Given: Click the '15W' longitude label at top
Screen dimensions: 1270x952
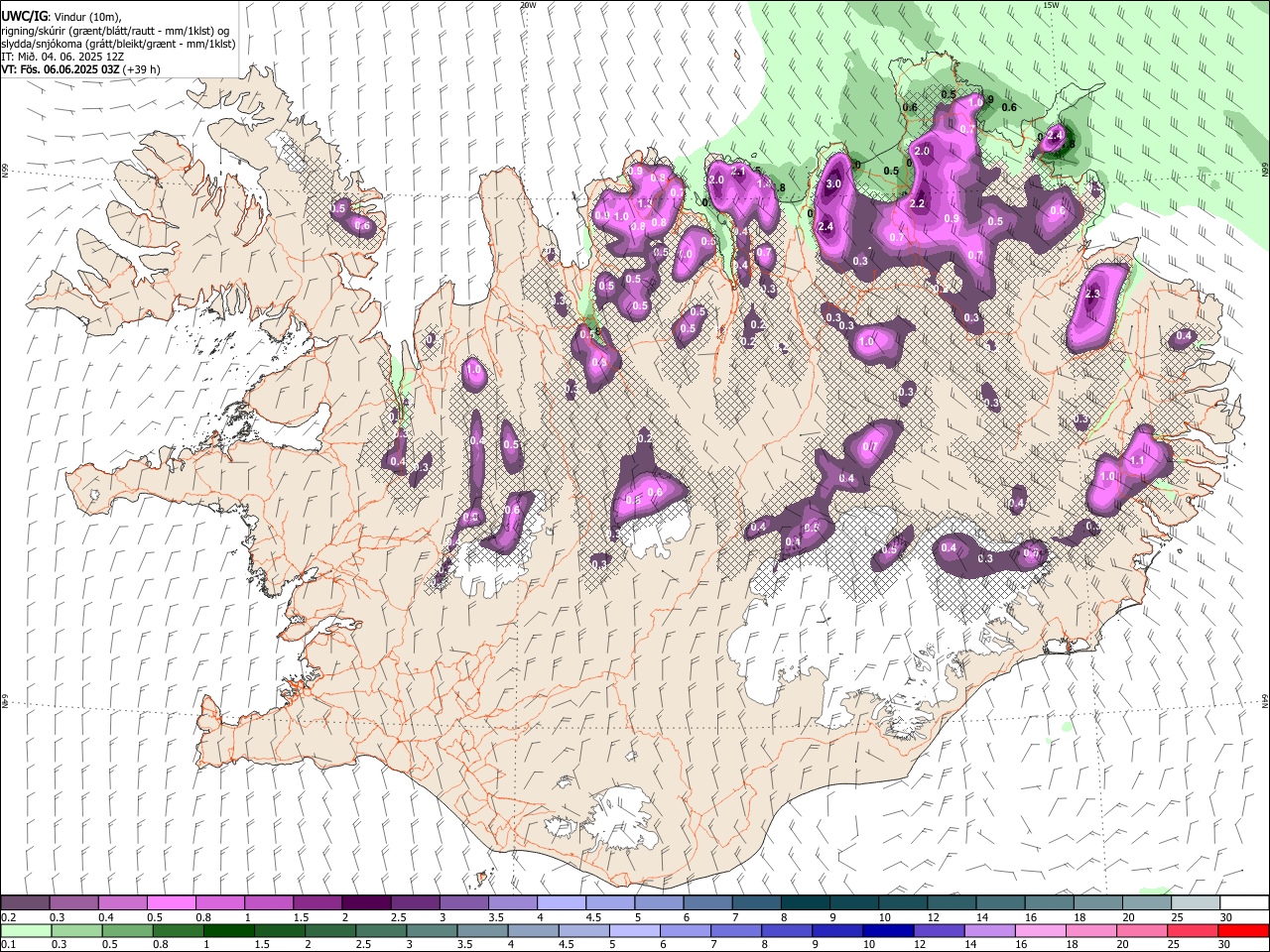Looking at the screenshot, I should (x=1051, y=5).
